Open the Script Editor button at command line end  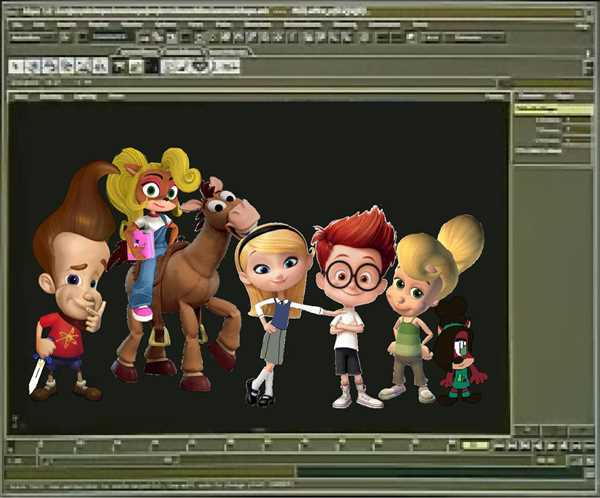(589, 474)
